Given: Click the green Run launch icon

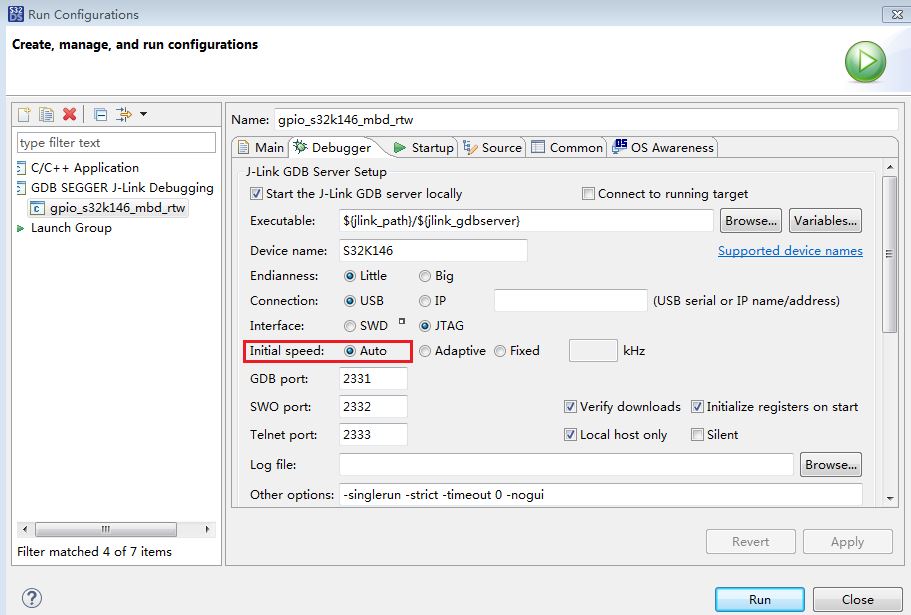Looking at the screenshot, I should click(863, 61).
